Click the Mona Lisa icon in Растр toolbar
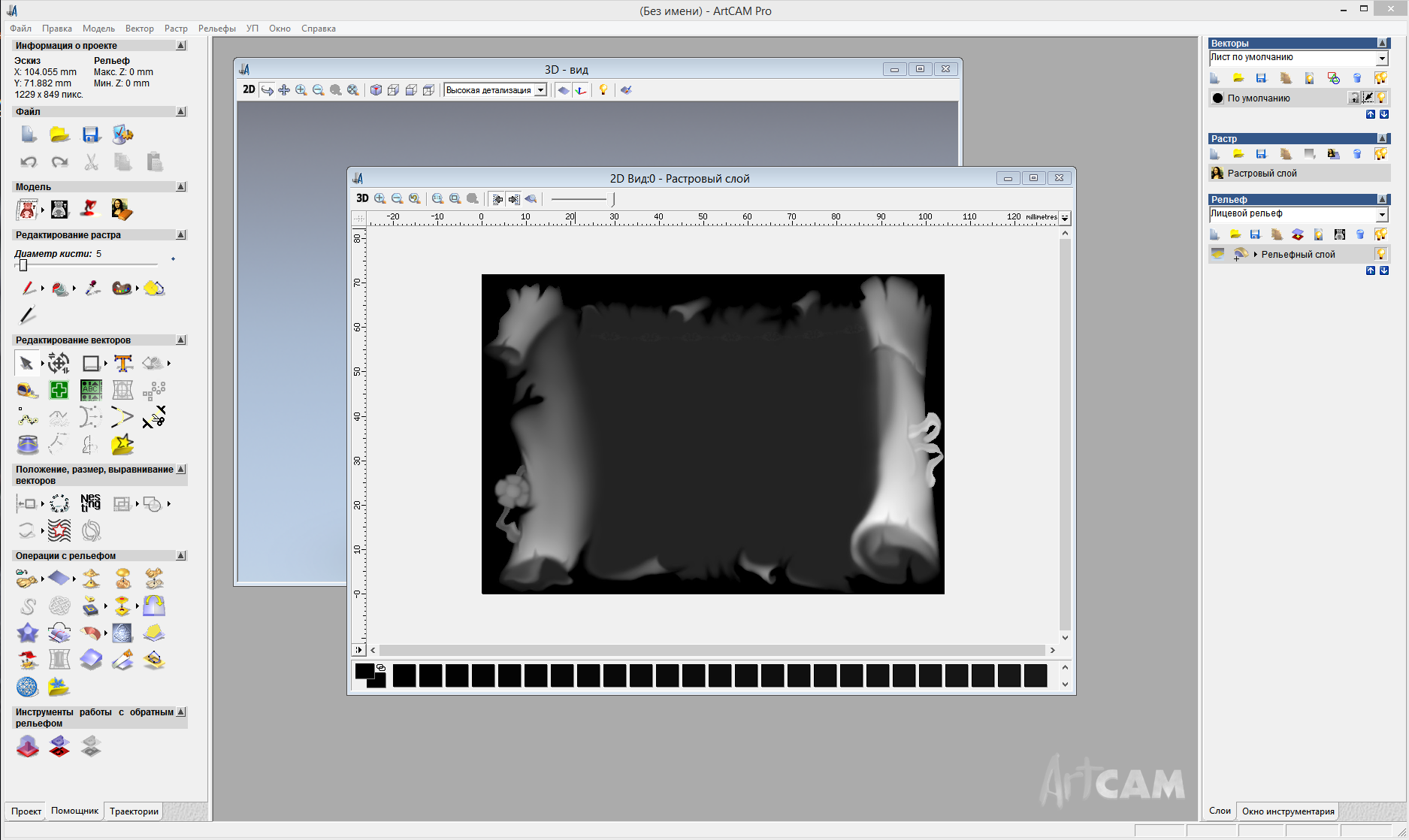Viewport: 1409px width, 840px height. tap(1333, 154)
